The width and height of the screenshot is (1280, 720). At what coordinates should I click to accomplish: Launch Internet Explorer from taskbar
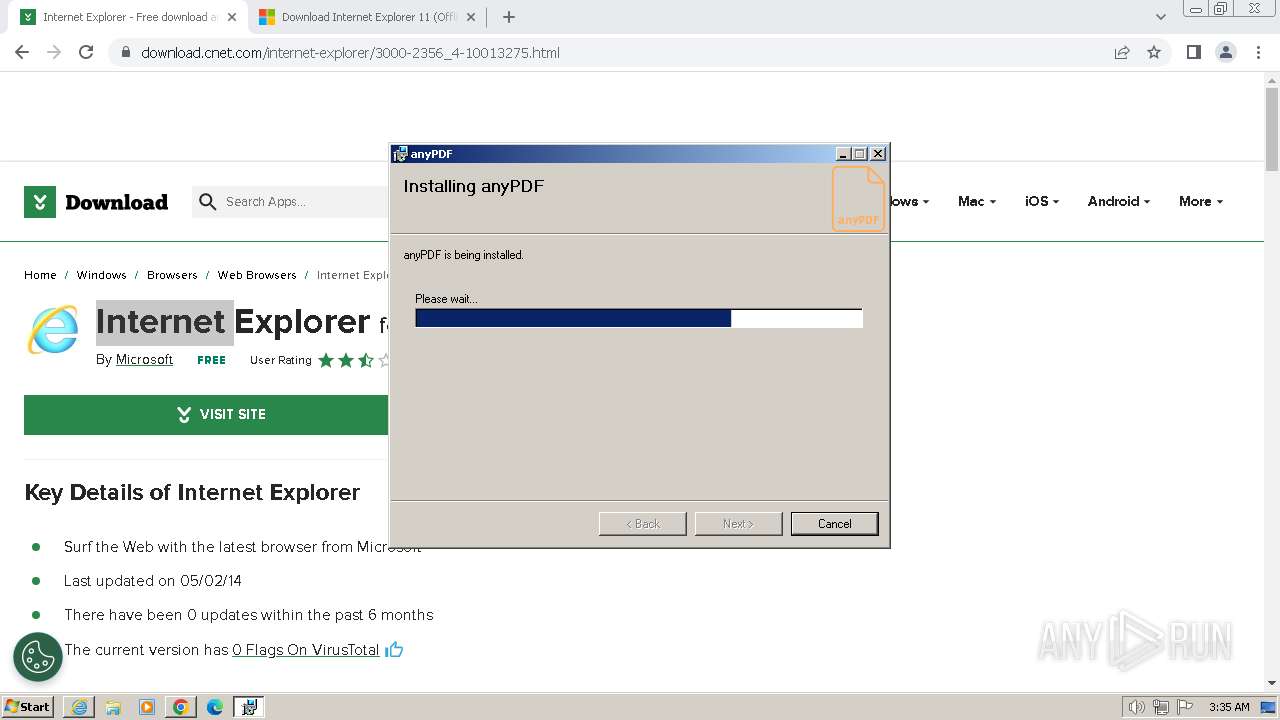(x=79, y=706)
